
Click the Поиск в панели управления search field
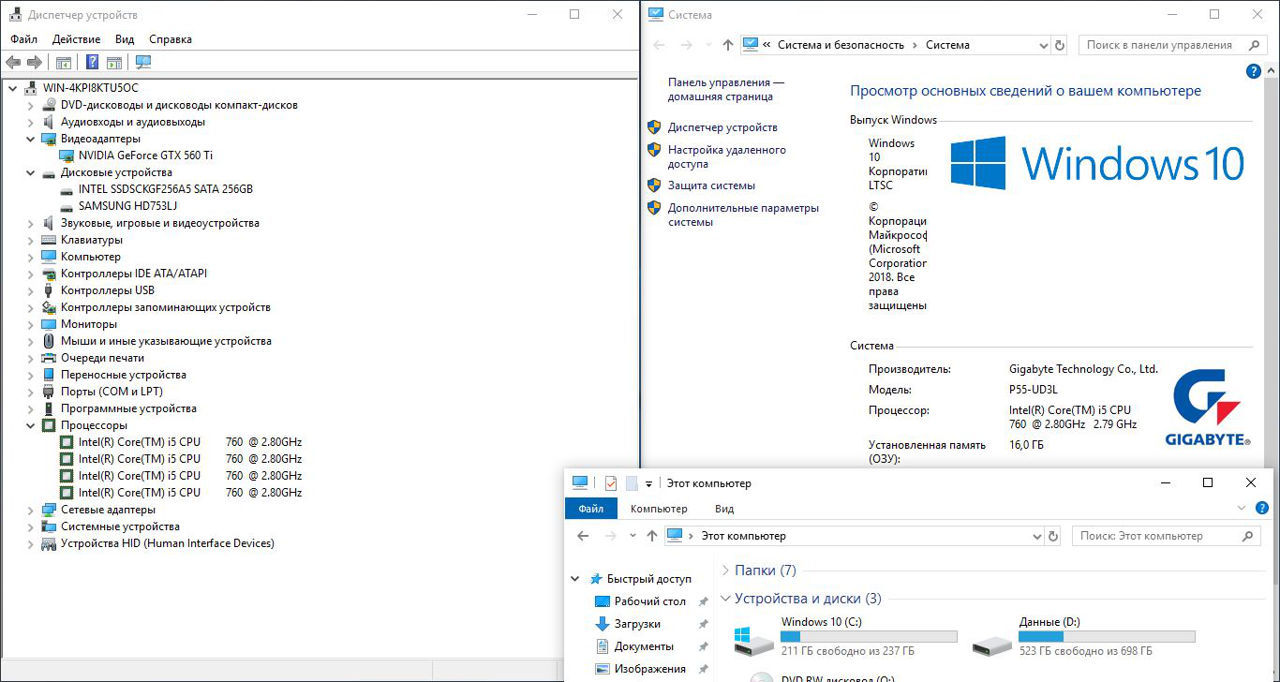(1165, 45)
